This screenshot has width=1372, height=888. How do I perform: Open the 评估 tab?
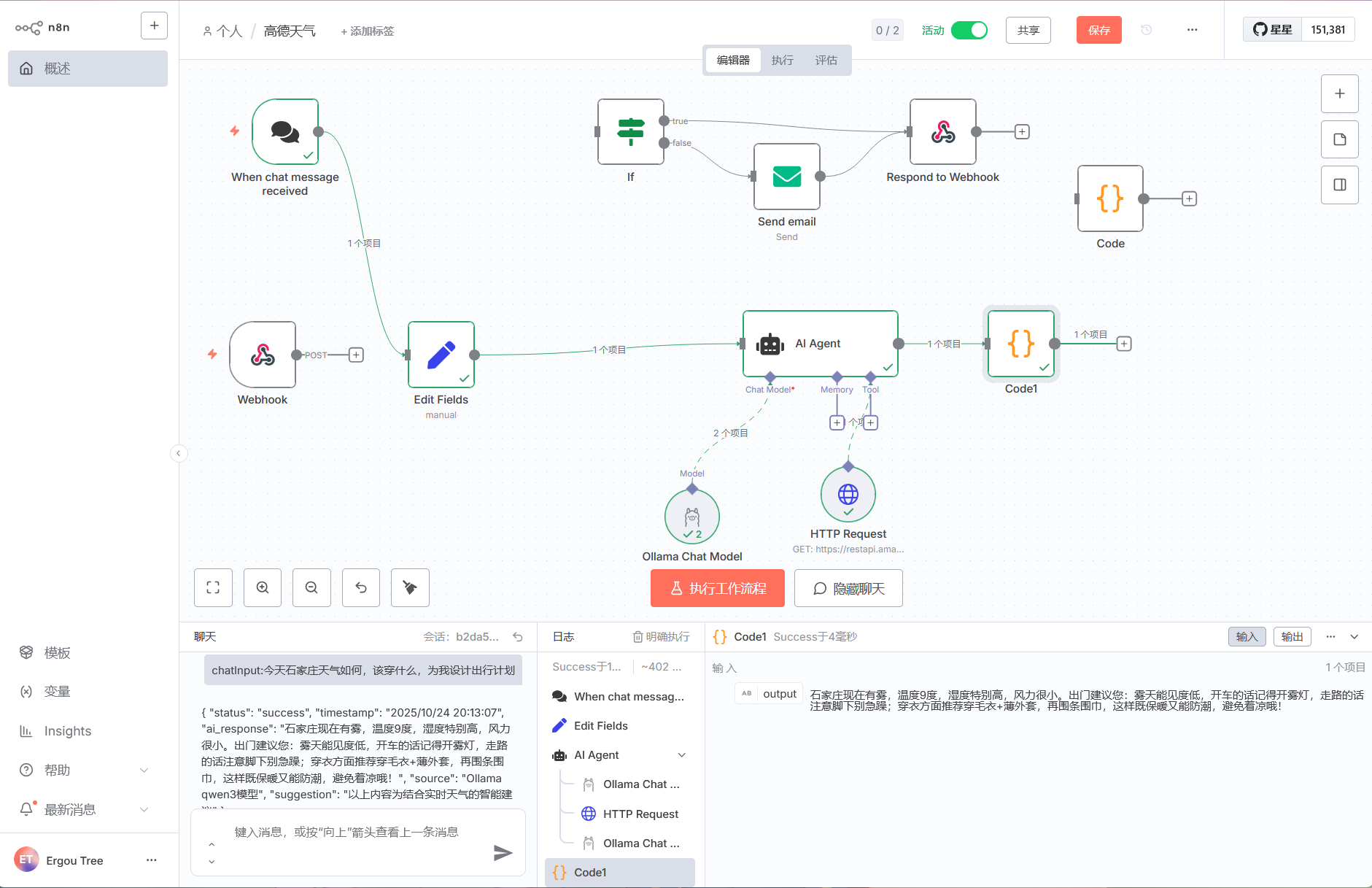(x=826, y=61)
